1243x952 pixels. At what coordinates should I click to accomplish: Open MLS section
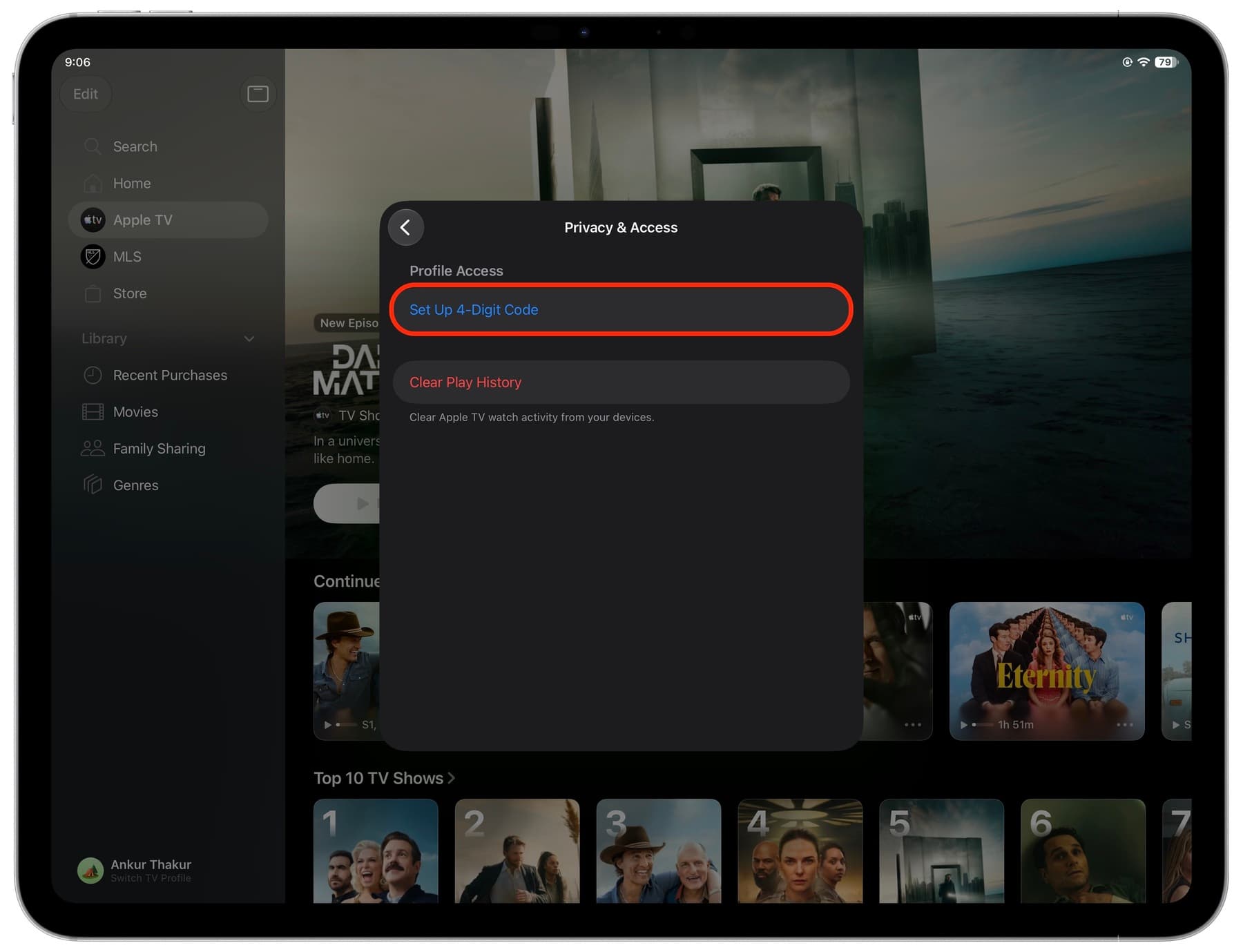click(168, 256)
